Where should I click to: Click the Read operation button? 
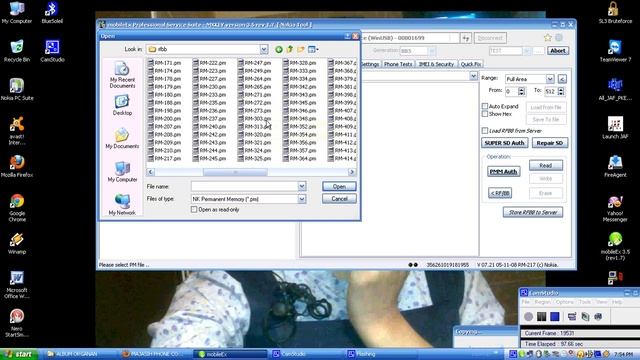tap(546, 165)
